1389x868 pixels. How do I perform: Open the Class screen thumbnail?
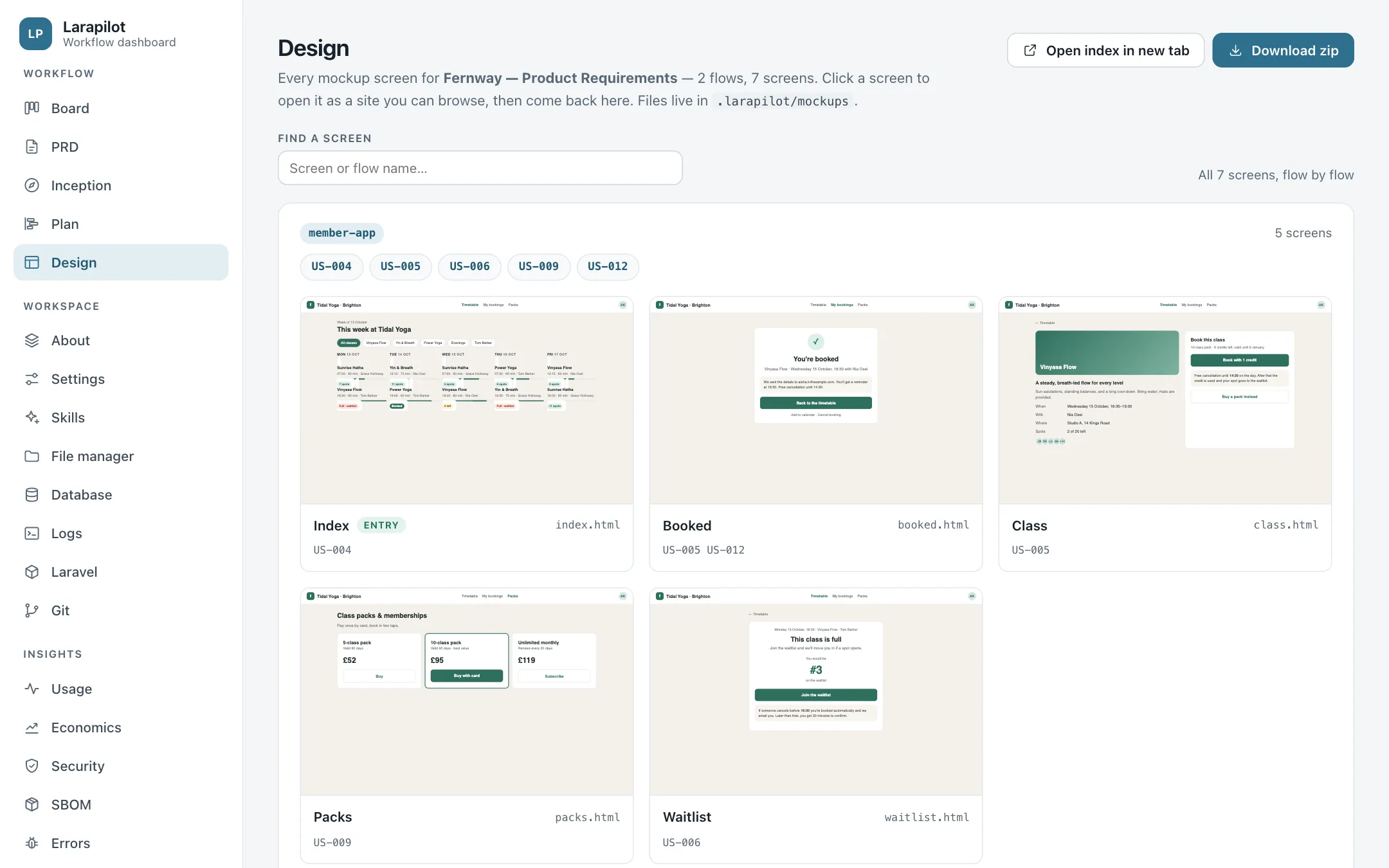1165,400
